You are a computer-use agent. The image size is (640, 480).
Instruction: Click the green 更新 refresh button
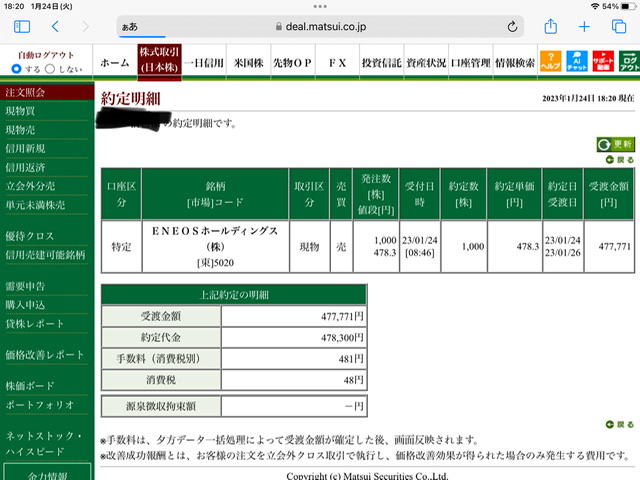click(616, 144)
